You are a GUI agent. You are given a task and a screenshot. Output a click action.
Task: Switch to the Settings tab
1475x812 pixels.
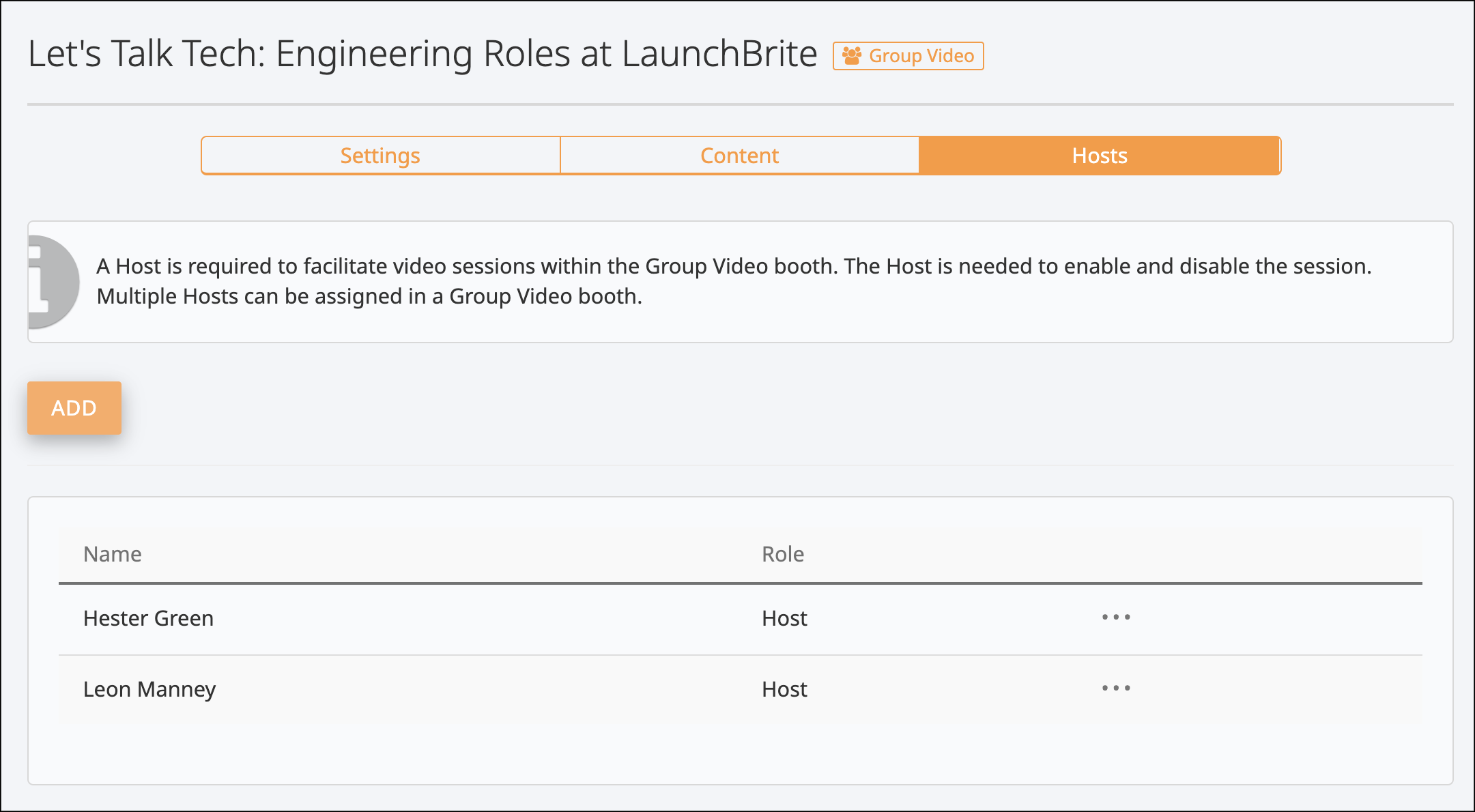(x=380, y=156)
